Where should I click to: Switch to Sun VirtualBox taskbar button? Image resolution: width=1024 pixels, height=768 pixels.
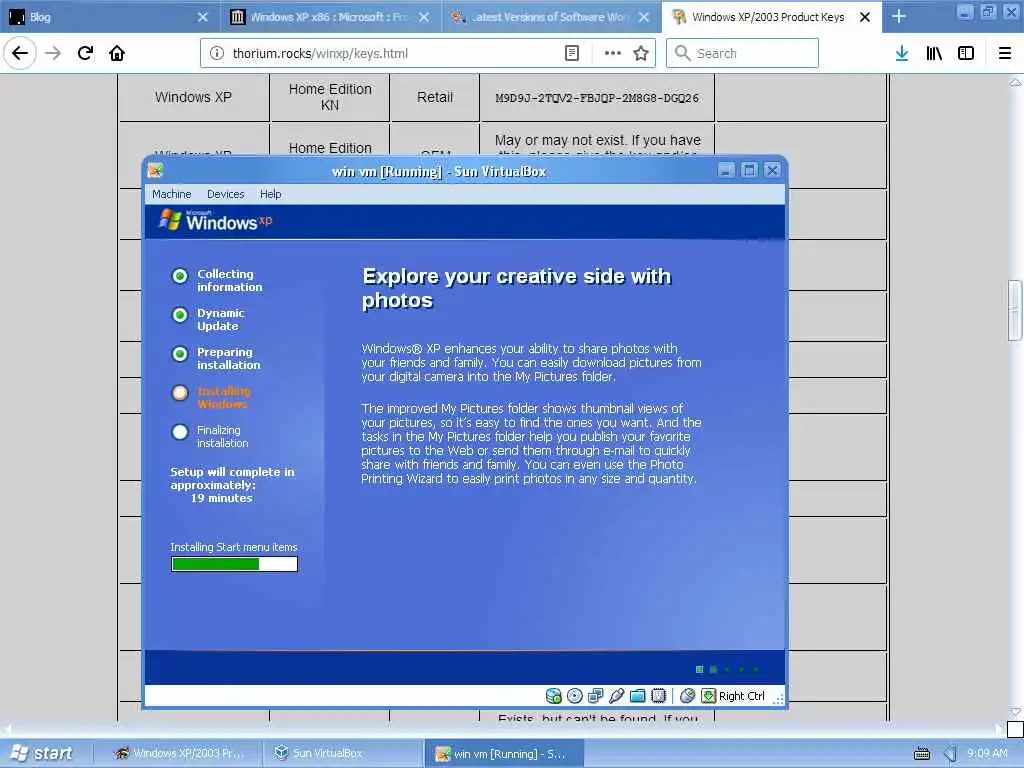click(344, 754)
